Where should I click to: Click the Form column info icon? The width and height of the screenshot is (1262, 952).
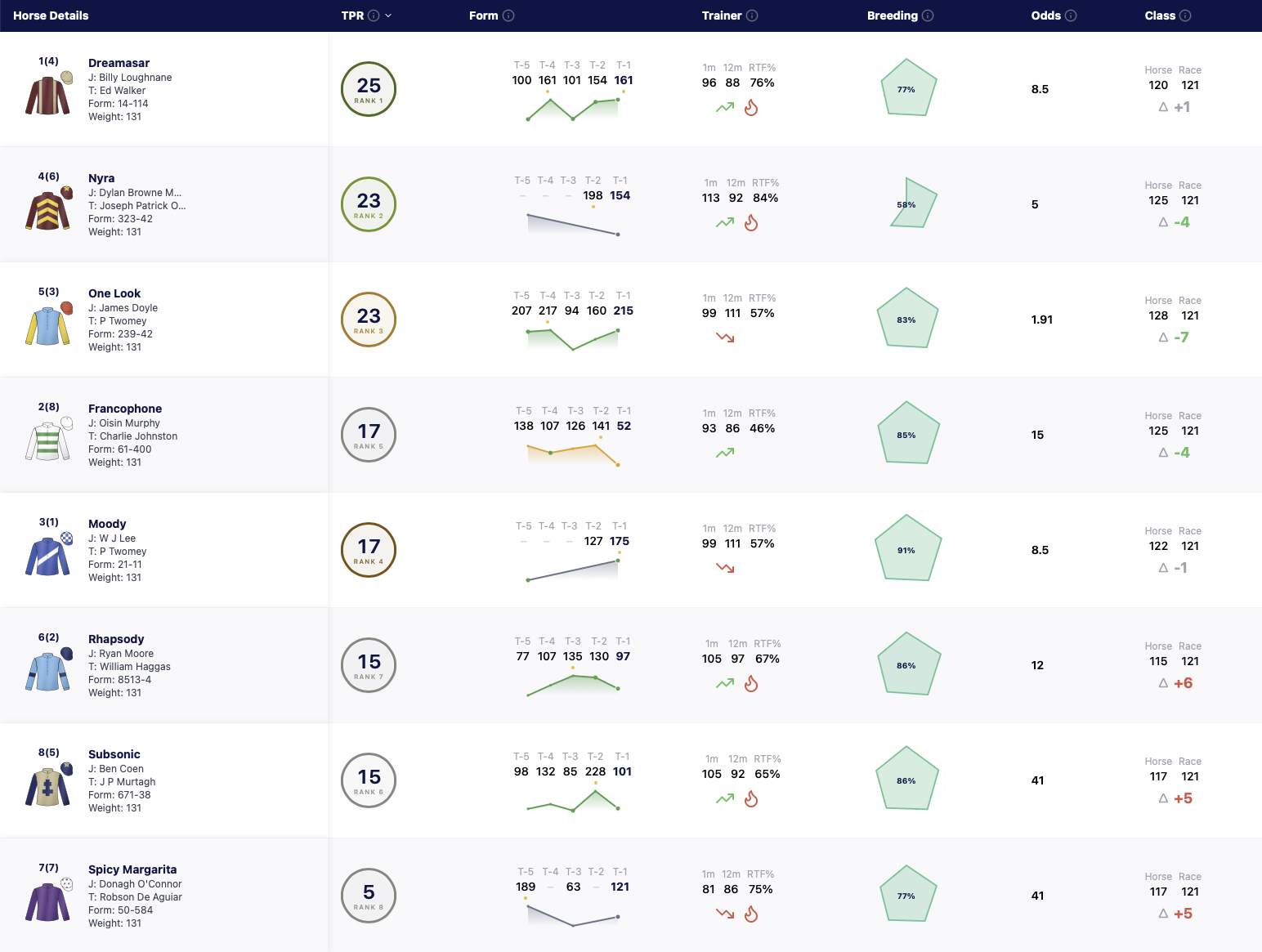click(508, 16)
